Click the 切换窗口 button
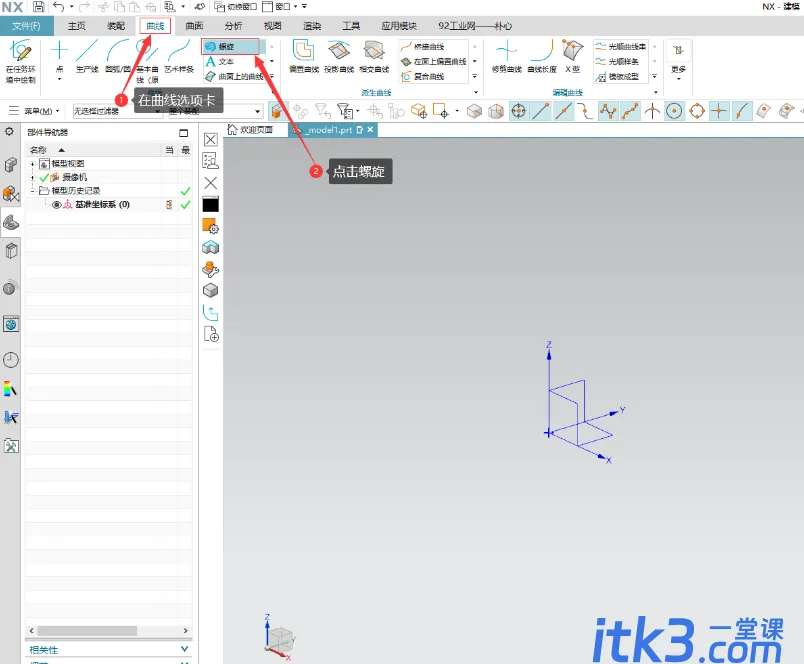The height and width of the screenshot is (664, 804). (236, 7)
